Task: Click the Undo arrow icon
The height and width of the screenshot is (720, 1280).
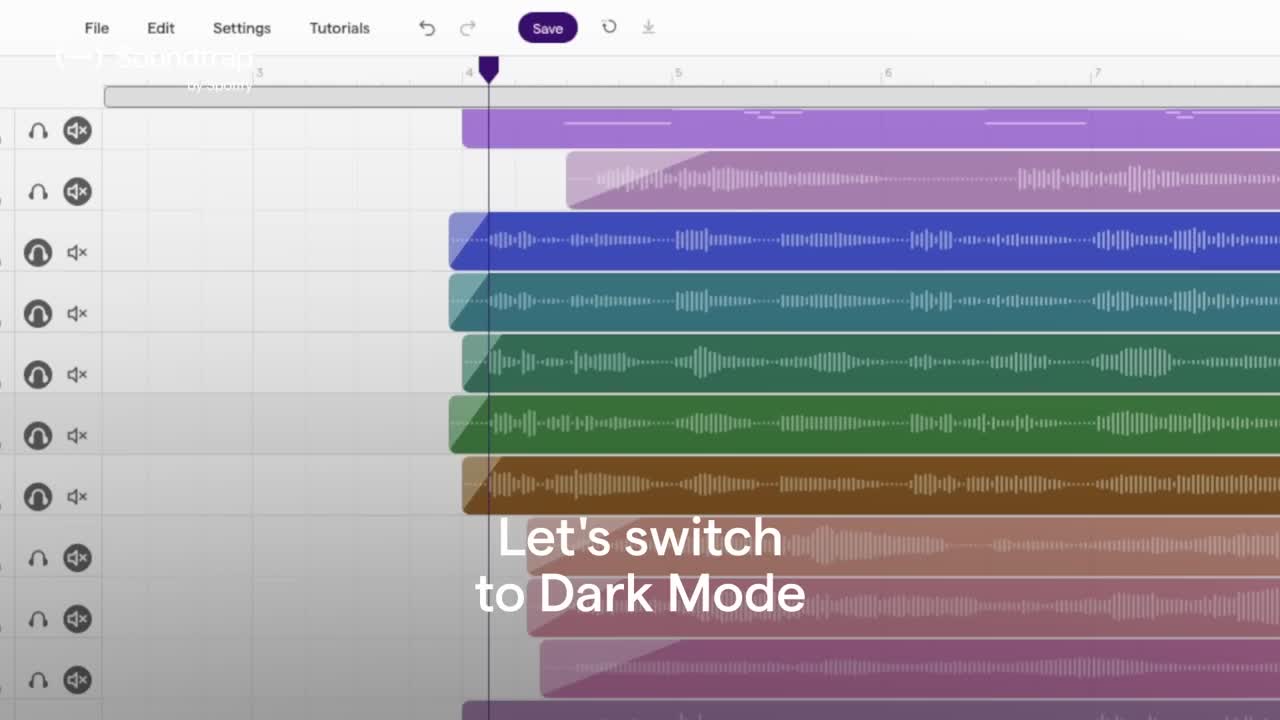Action: [427, 28]
